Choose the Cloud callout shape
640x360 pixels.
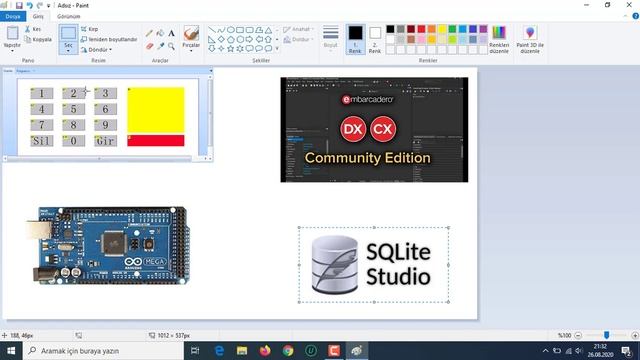point(268,49)
